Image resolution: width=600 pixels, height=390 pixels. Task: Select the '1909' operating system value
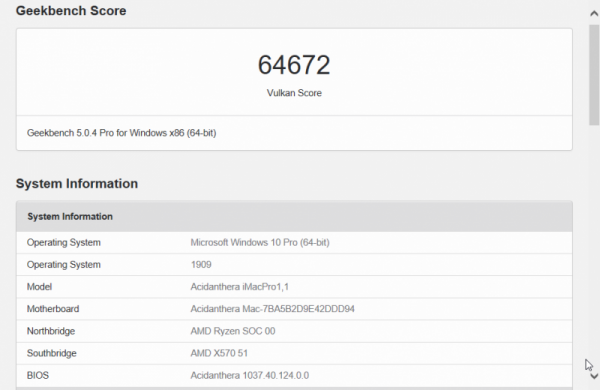pos(201,264)
